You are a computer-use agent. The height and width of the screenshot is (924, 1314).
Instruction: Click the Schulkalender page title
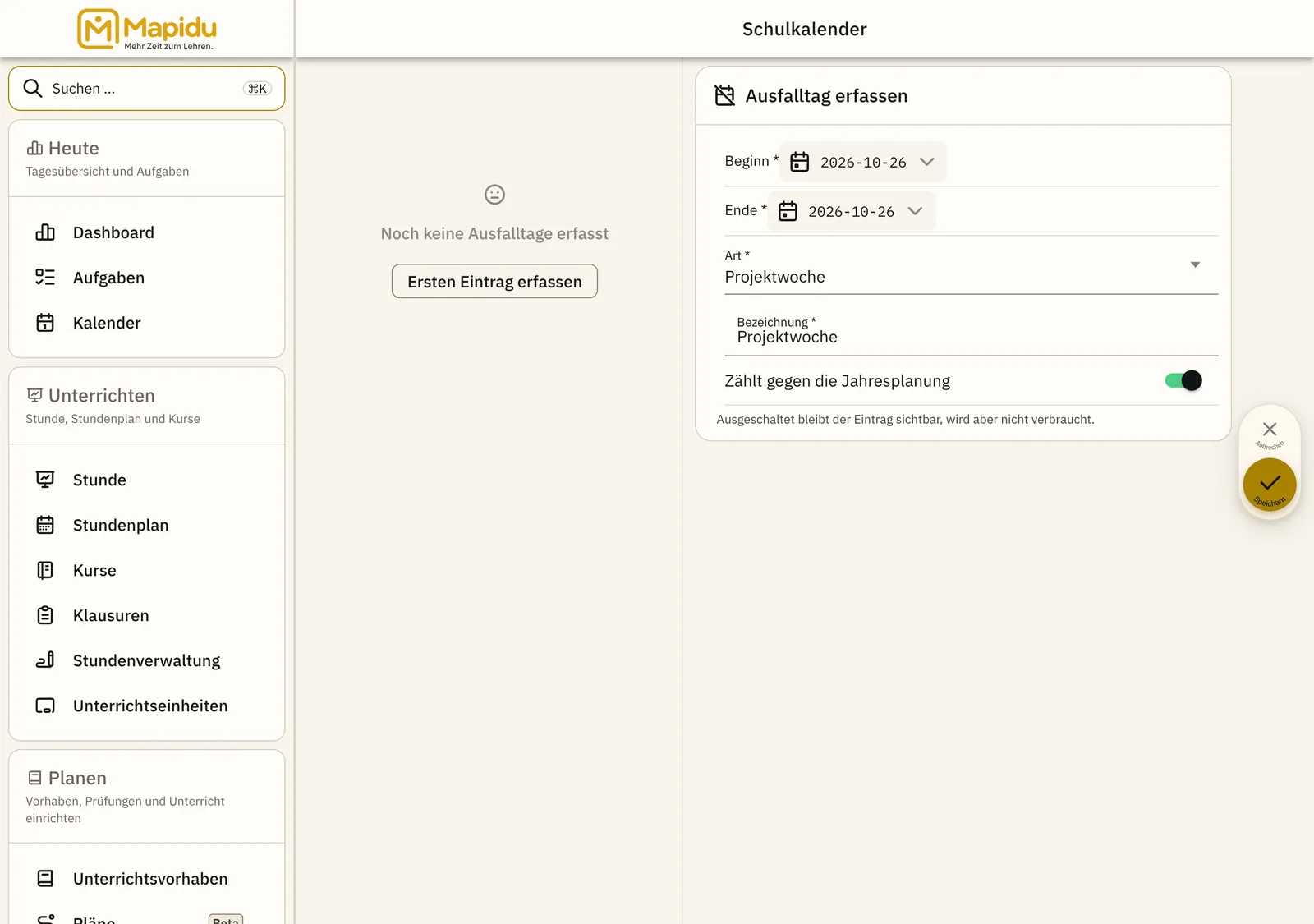pos(805,30)
